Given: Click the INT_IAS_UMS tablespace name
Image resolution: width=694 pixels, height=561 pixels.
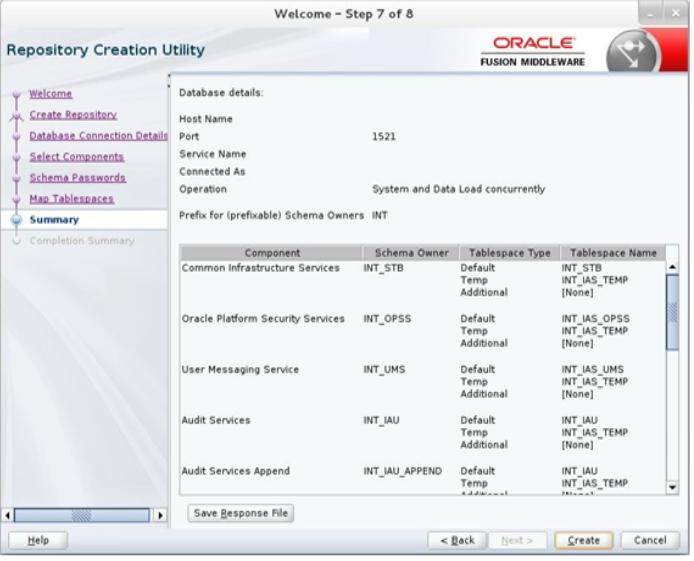Looking at the screenshot, I should pos(593,369).
